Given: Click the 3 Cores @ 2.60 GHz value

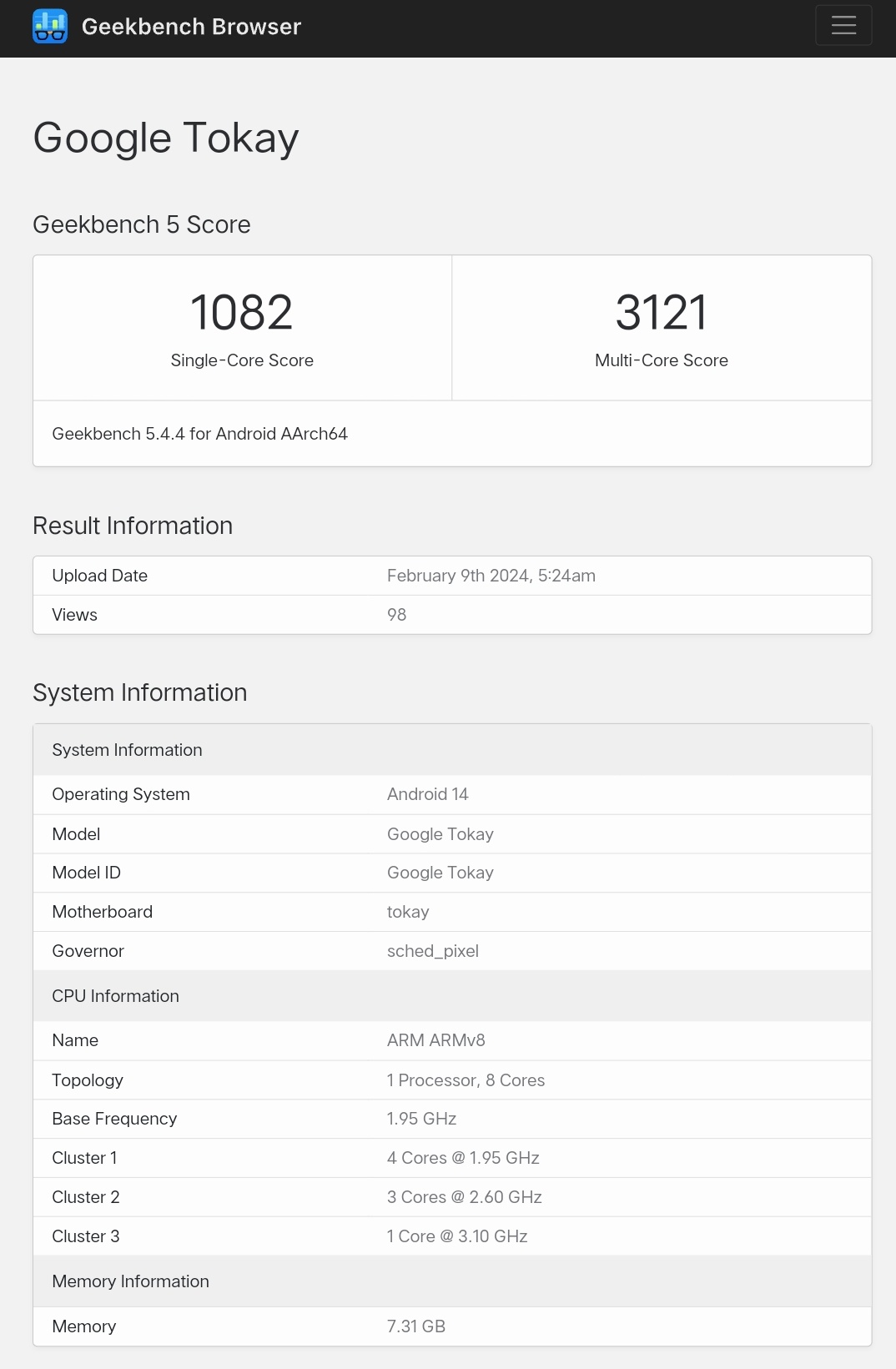Looking at the screenshot, I should [465, 1197].
